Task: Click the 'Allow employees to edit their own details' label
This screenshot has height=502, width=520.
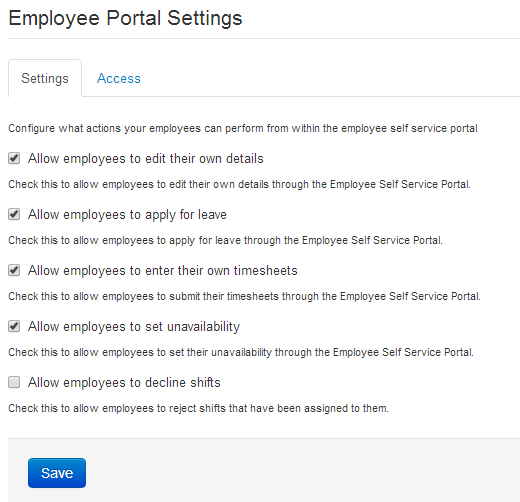Action: pyautogui.click(x=146, y=159)
